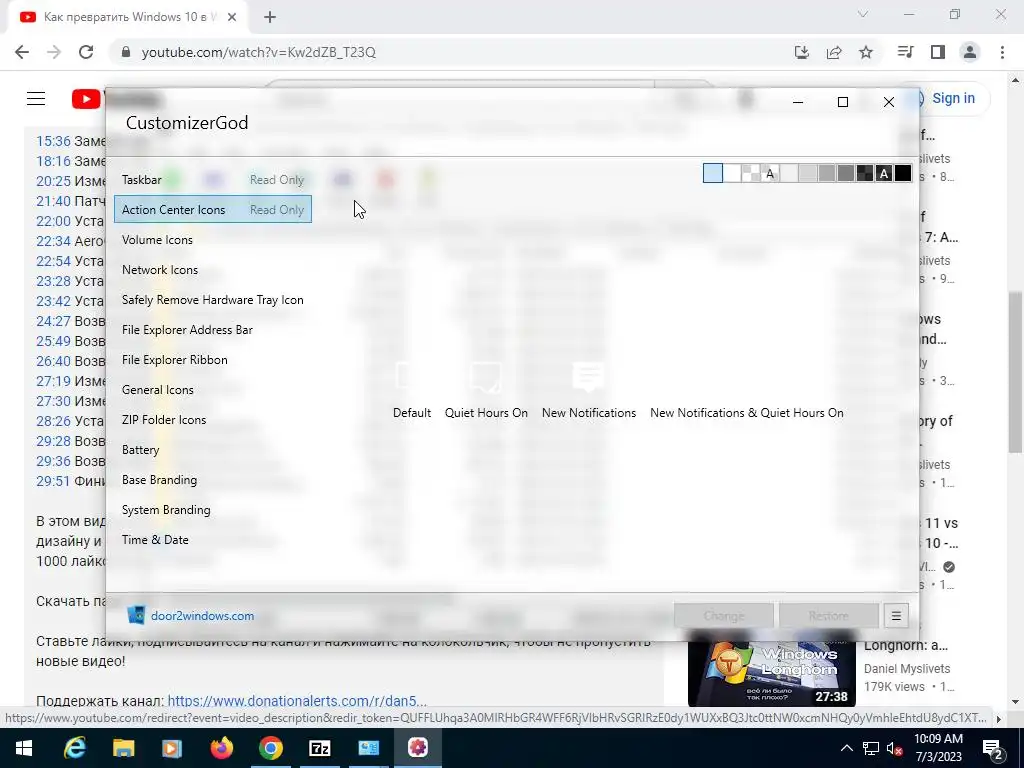Click the install/download page icon in address bar

[802, 52]
